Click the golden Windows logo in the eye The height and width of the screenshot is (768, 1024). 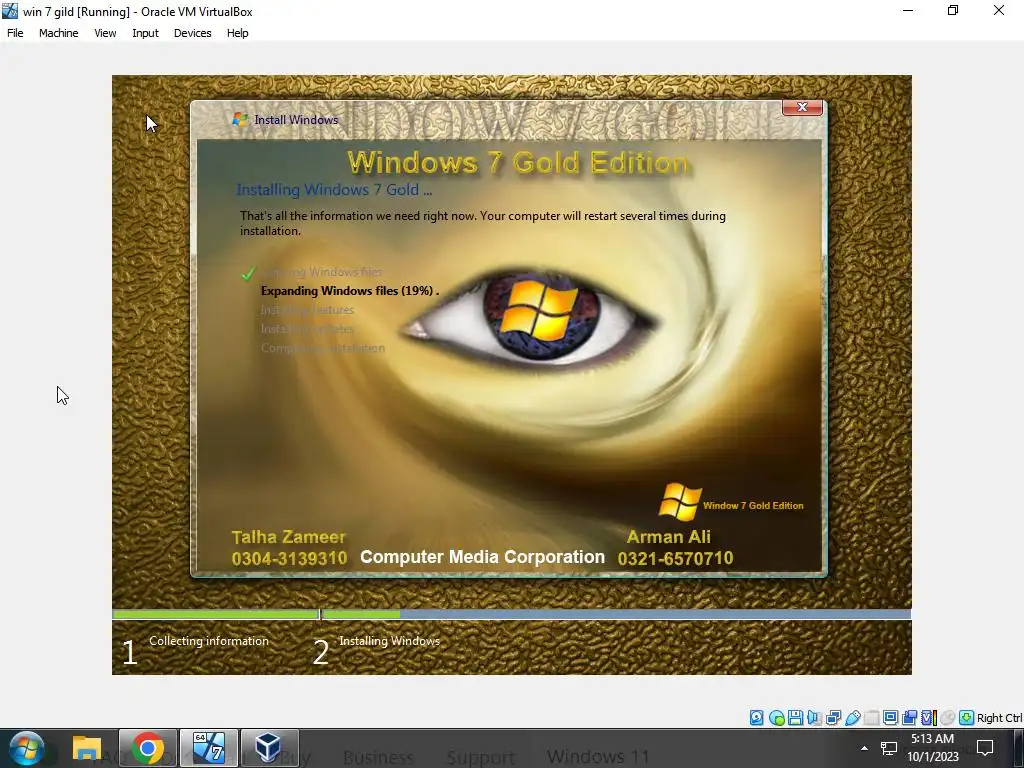tap(539, 311)
